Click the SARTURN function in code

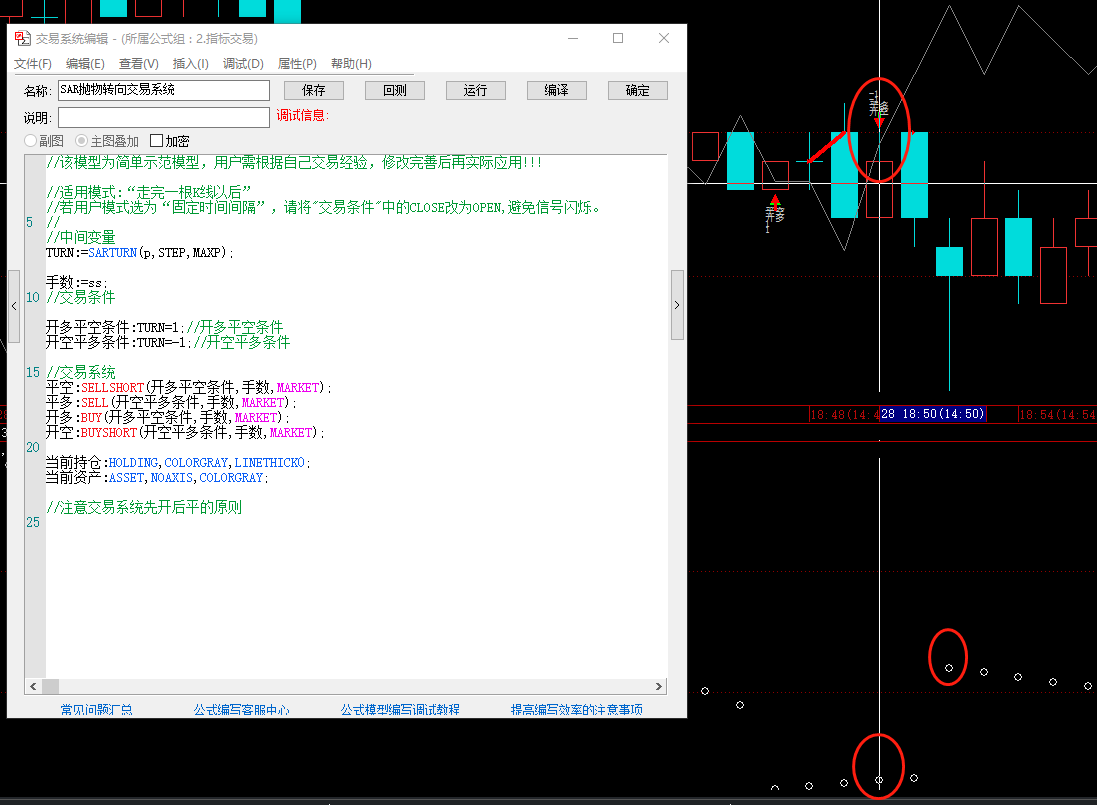point(113,252)
